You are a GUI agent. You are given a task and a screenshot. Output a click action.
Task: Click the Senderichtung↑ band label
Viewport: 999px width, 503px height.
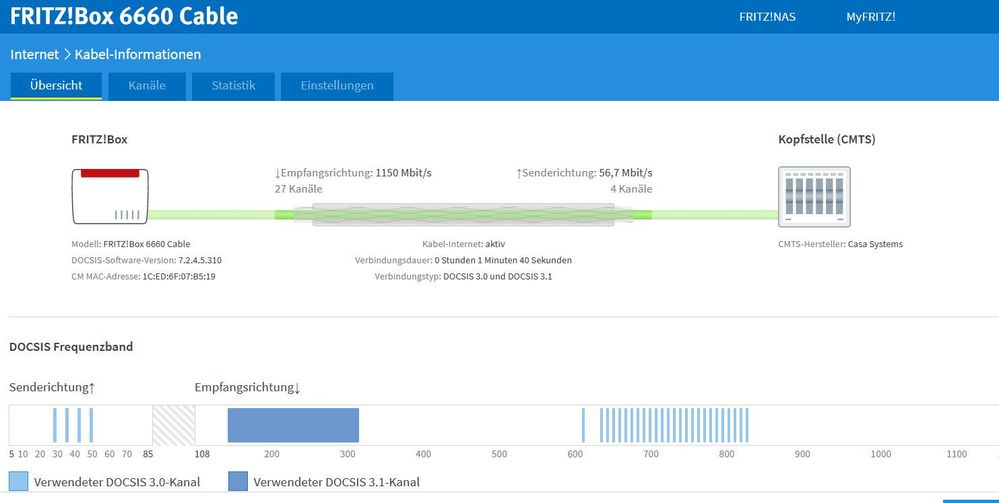(x=52, y=388)
